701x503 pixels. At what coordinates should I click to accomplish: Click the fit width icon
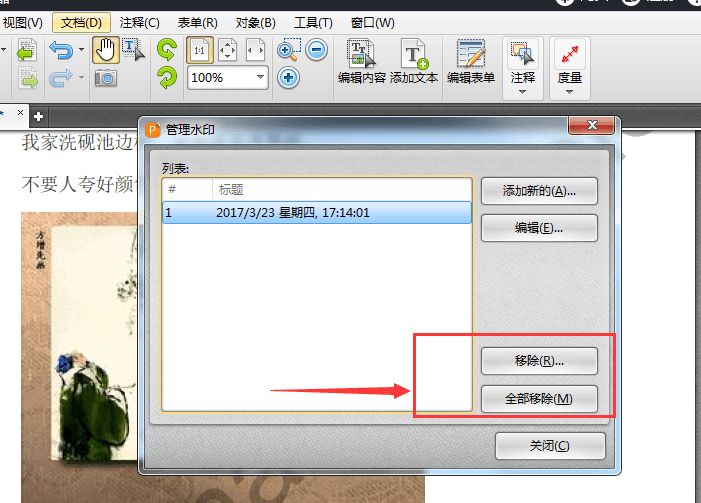point(255,50)
